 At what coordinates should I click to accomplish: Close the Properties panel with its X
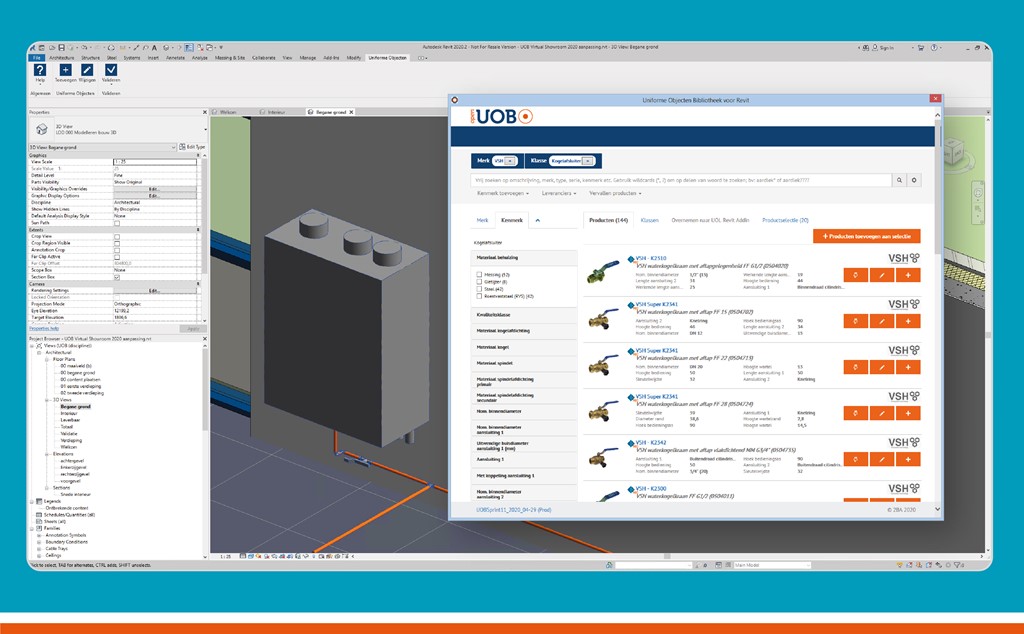(204, 112)
